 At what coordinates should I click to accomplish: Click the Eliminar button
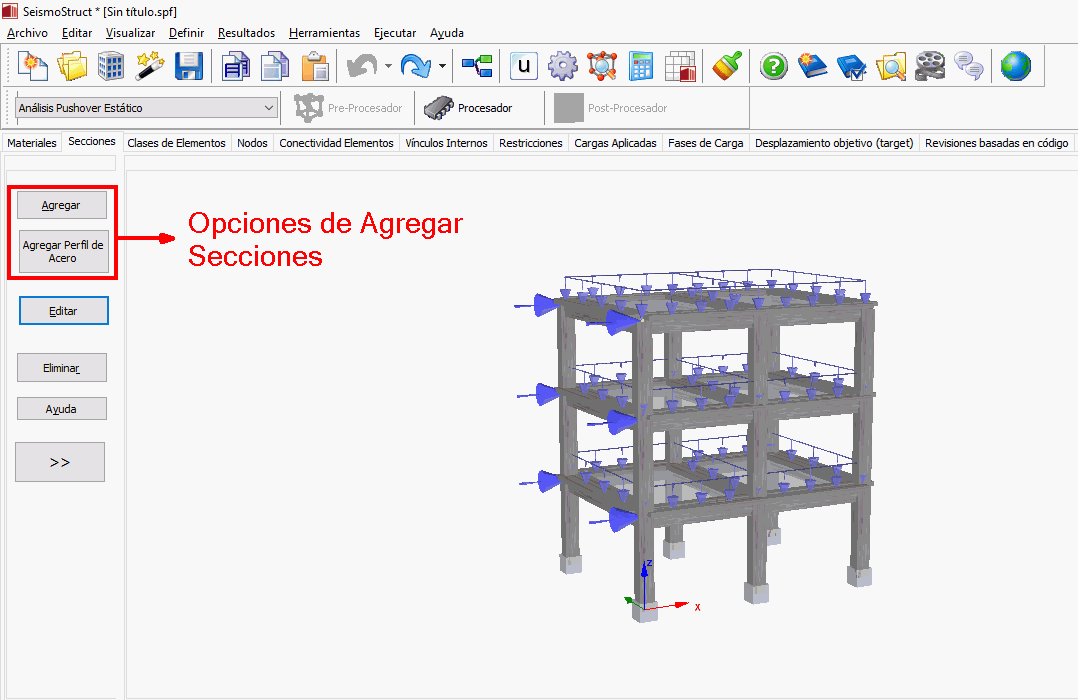point(61,368)
